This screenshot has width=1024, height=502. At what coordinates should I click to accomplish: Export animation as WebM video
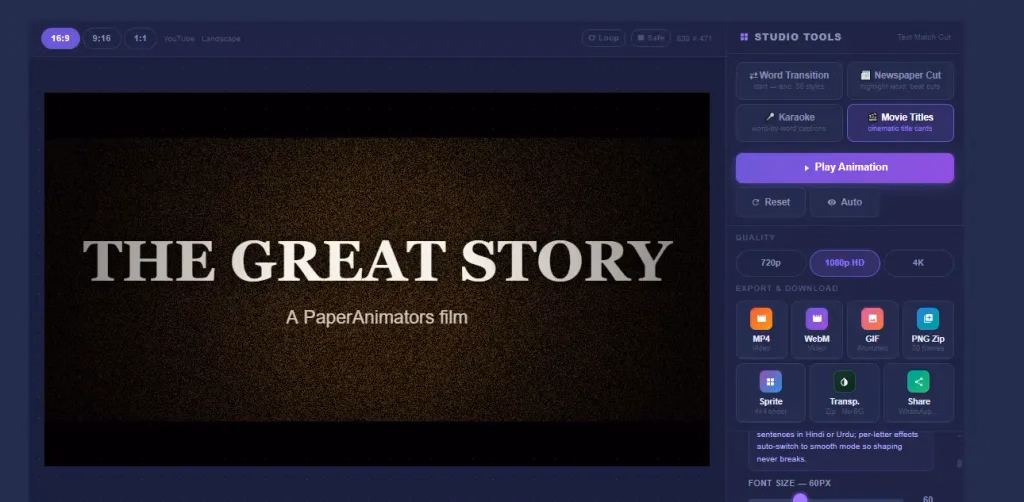click(816, 330)
